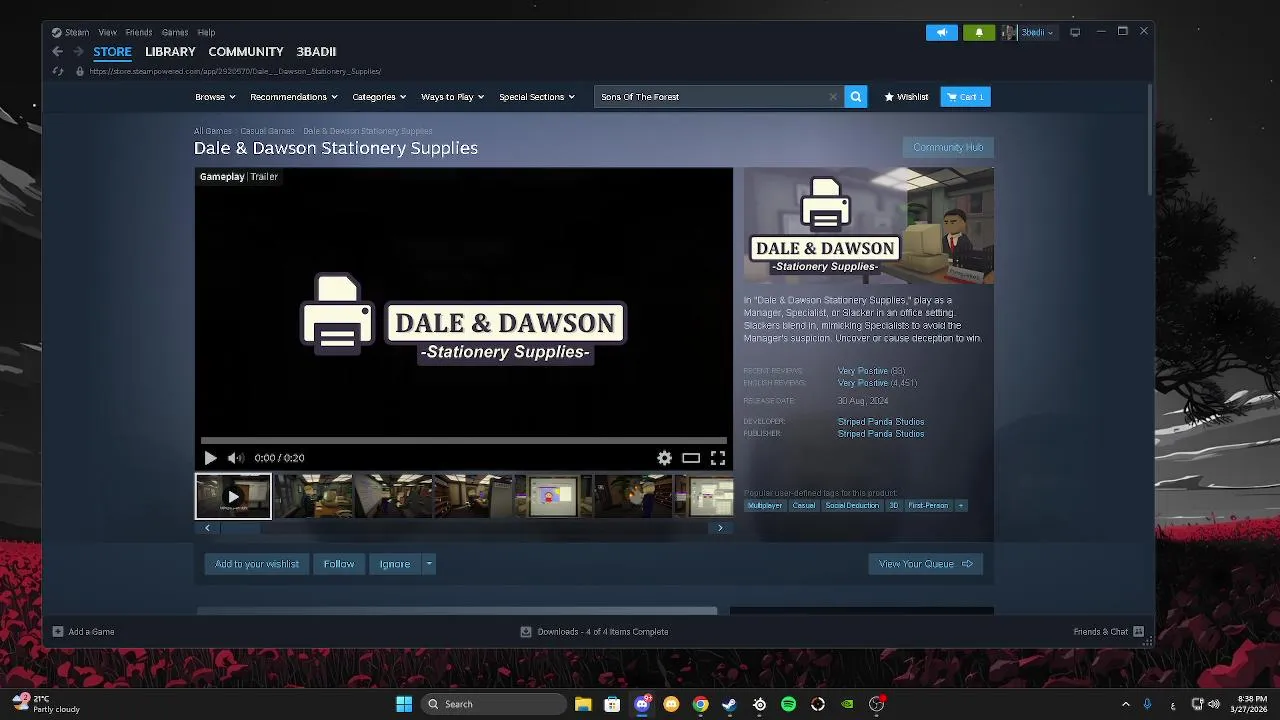
Task: Switch to the LIBRARY tab
Action: coord(170,51)
